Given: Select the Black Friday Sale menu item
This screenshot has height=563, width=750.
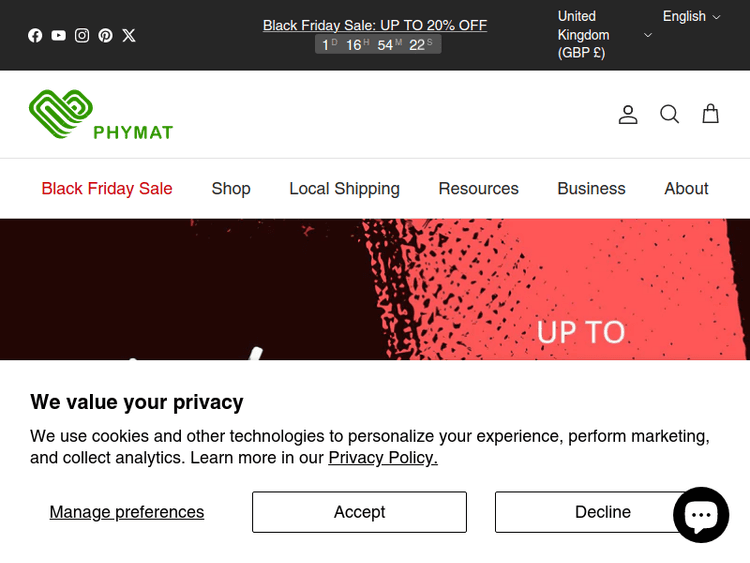Looking at the screenshot, I should [107, 188].
